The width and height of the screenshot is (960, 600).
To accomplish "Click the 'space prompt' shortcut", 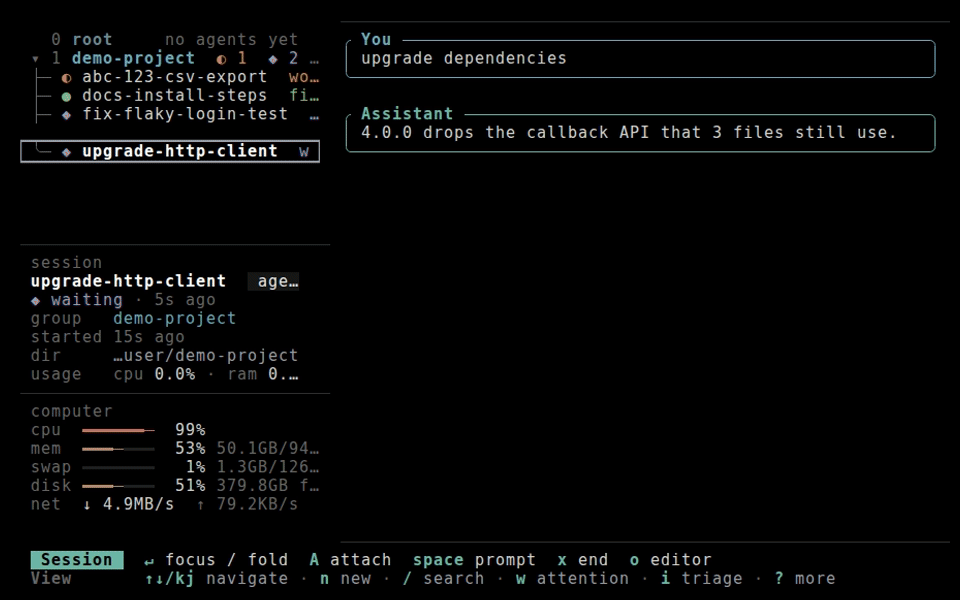I will pyautogui.click(x=474, y=560).
